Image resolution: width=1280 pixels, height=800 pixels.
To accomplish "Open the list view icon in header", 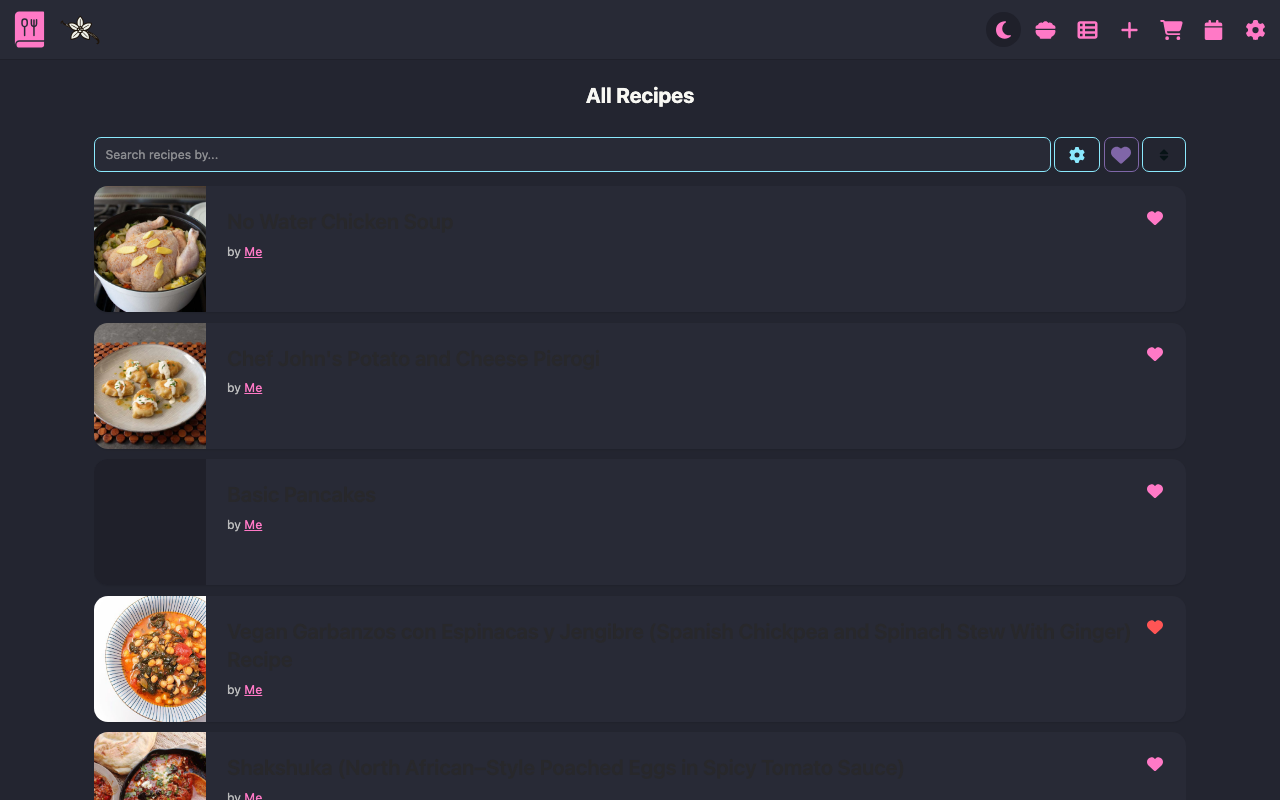I will coord(1088,30).
